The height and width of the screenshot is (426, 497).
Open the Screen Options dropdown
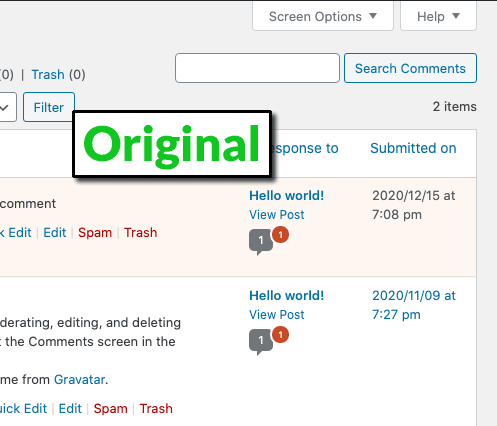tap(323, 16)
